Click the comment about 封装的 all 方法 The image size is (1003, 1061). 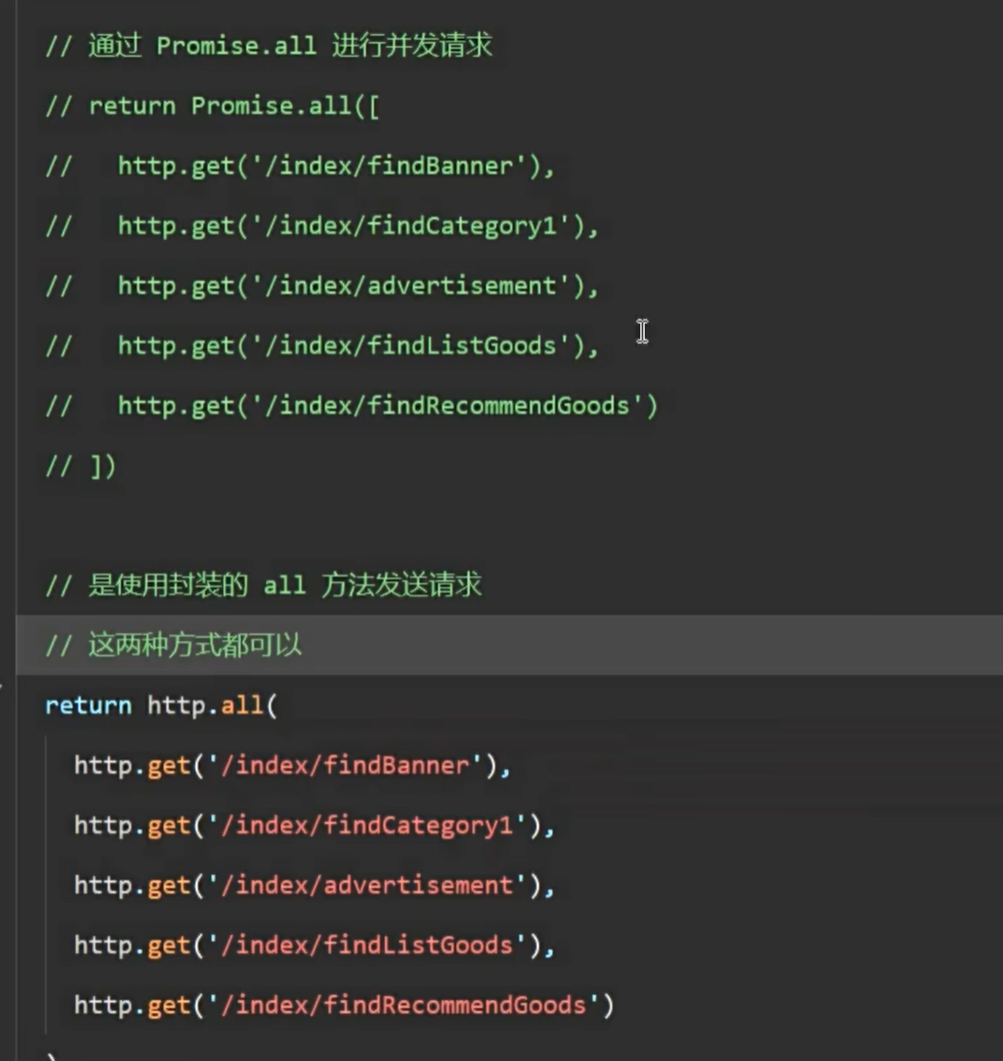coord(264,586)
